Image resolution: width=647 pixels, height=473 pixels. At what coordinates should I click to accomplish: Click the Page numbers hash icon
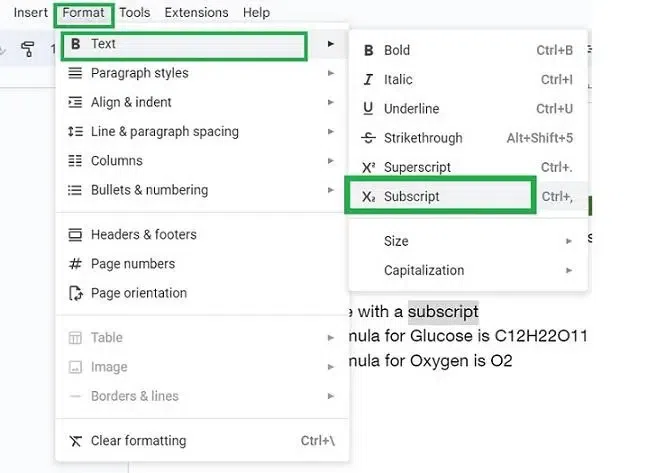tap(75, 264)
